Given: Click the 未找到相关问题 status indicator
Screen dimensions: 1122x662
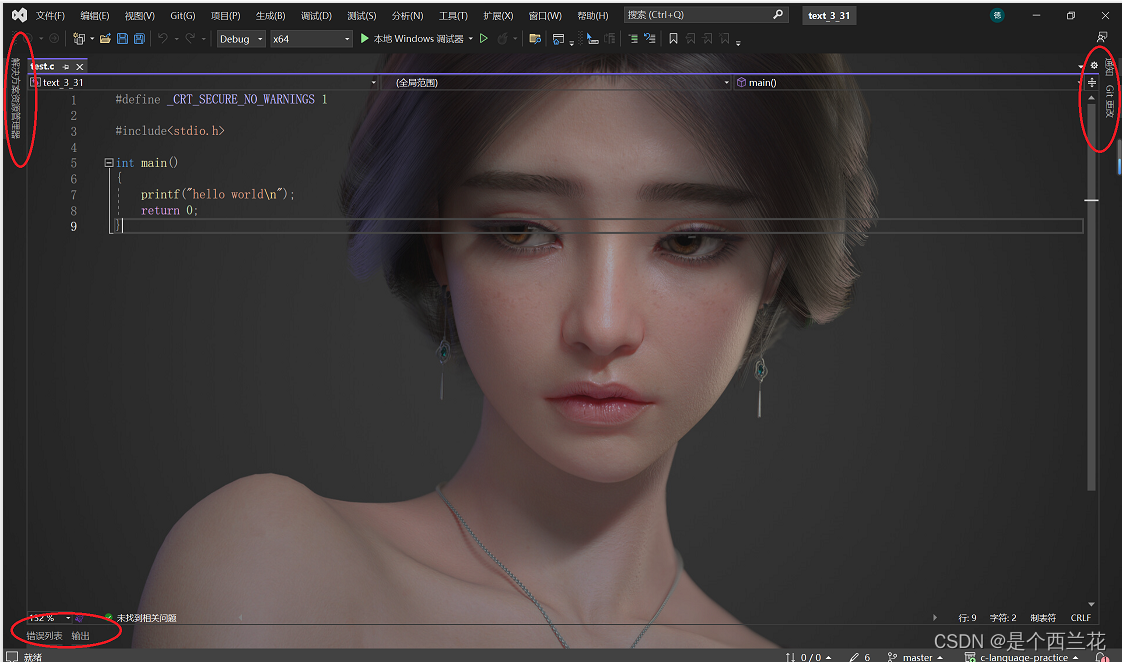Looking at the screenshot, I should pyautogui.click(x=140, y=618).
